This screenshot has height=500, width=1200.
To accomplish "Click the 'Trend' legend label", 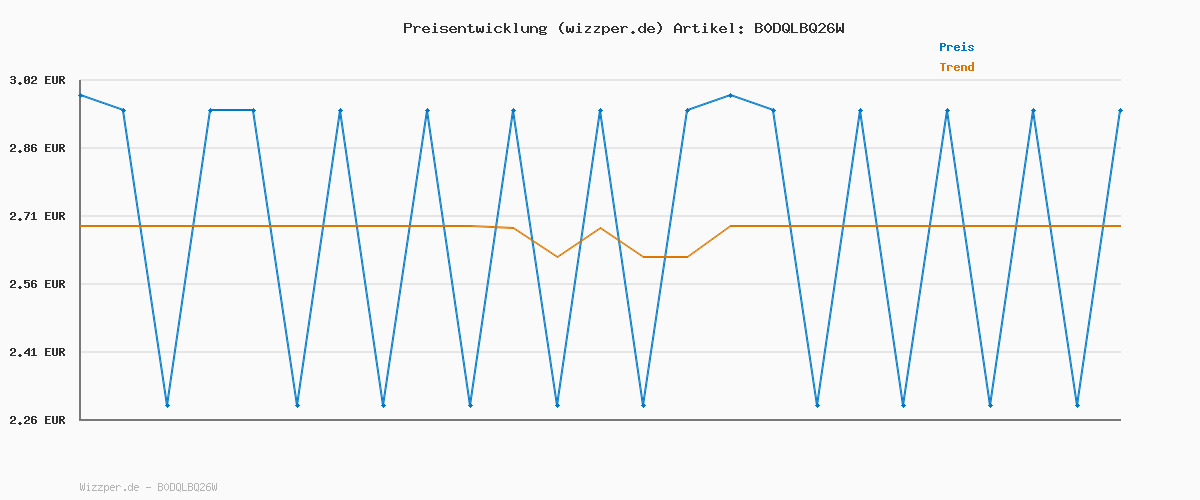I will pos(956,67).
